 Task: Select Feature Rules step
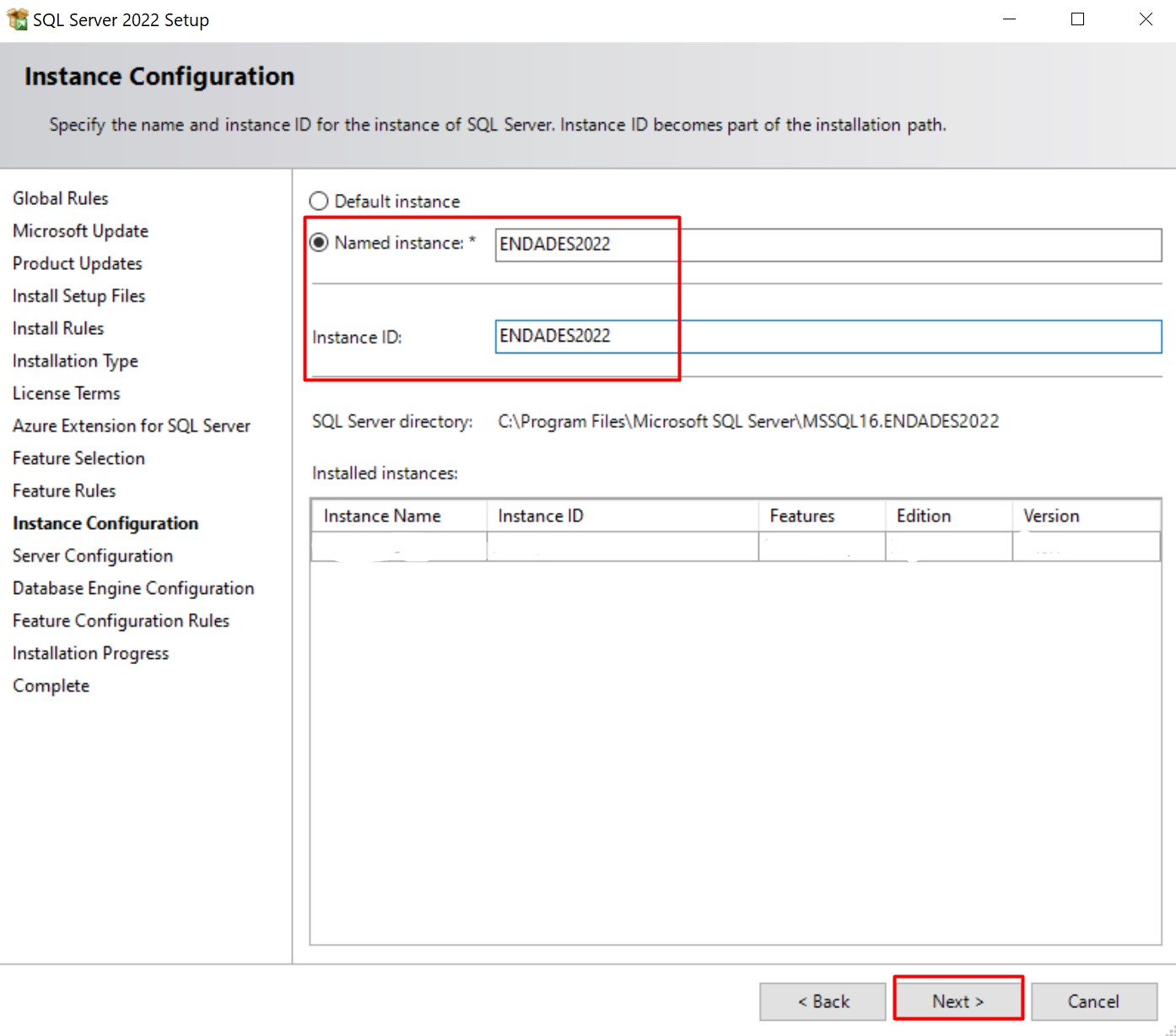click(64, 491)
